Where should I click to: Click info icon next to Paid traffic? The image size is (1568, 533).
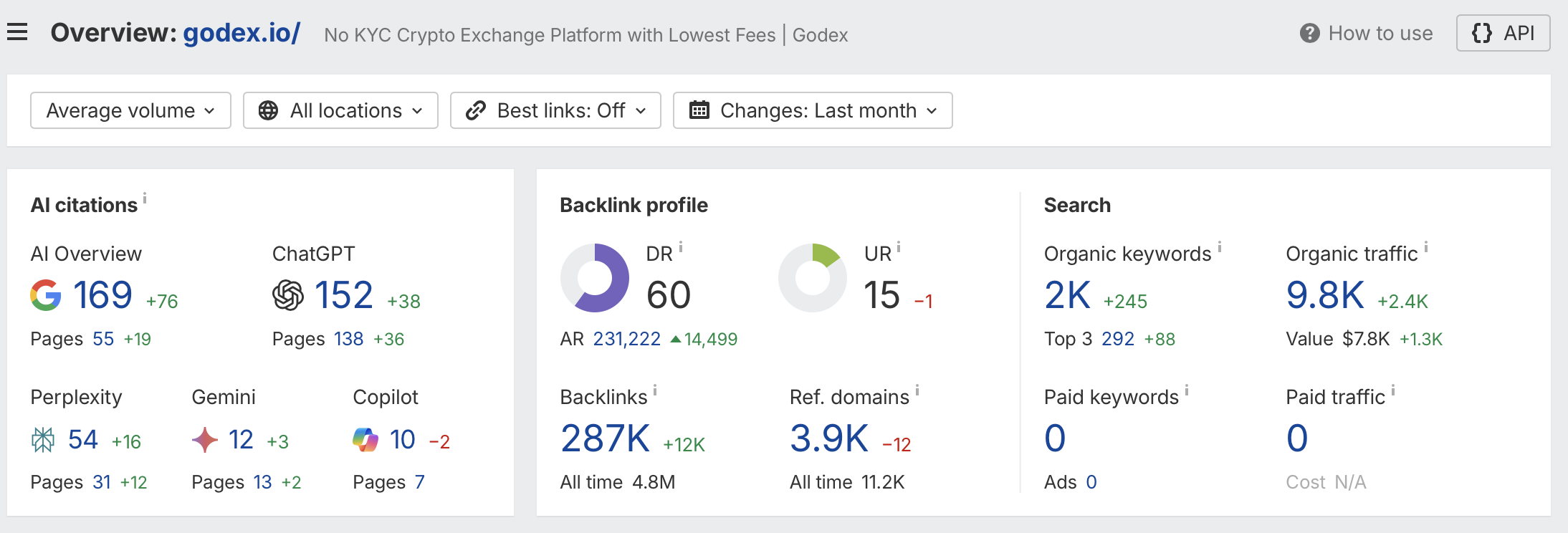(x=1393, y=390)
